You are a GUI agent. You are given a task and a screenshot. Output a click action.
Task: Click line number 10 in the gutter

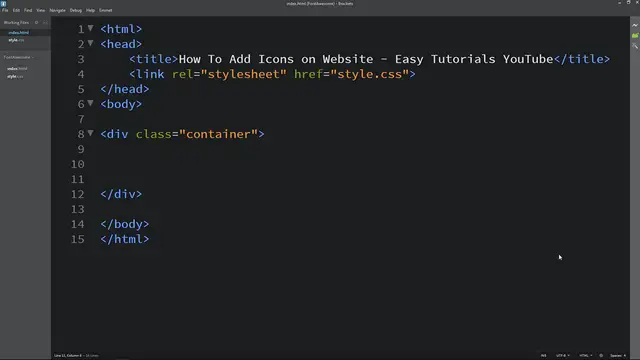(77, 164)
